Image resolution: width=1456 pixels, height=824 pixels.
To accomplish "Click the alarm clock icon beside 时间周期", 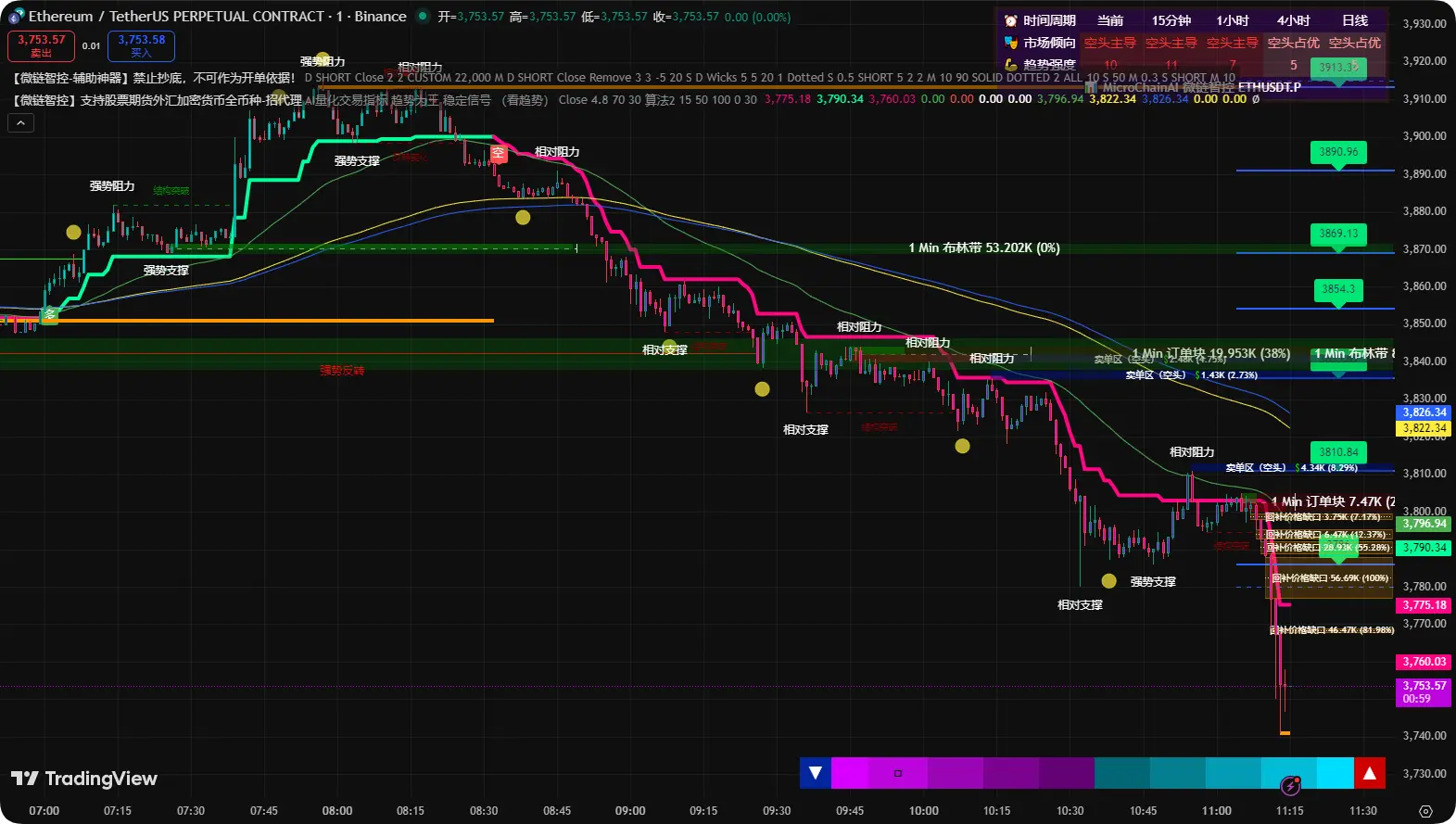I will click(1010, 20).
